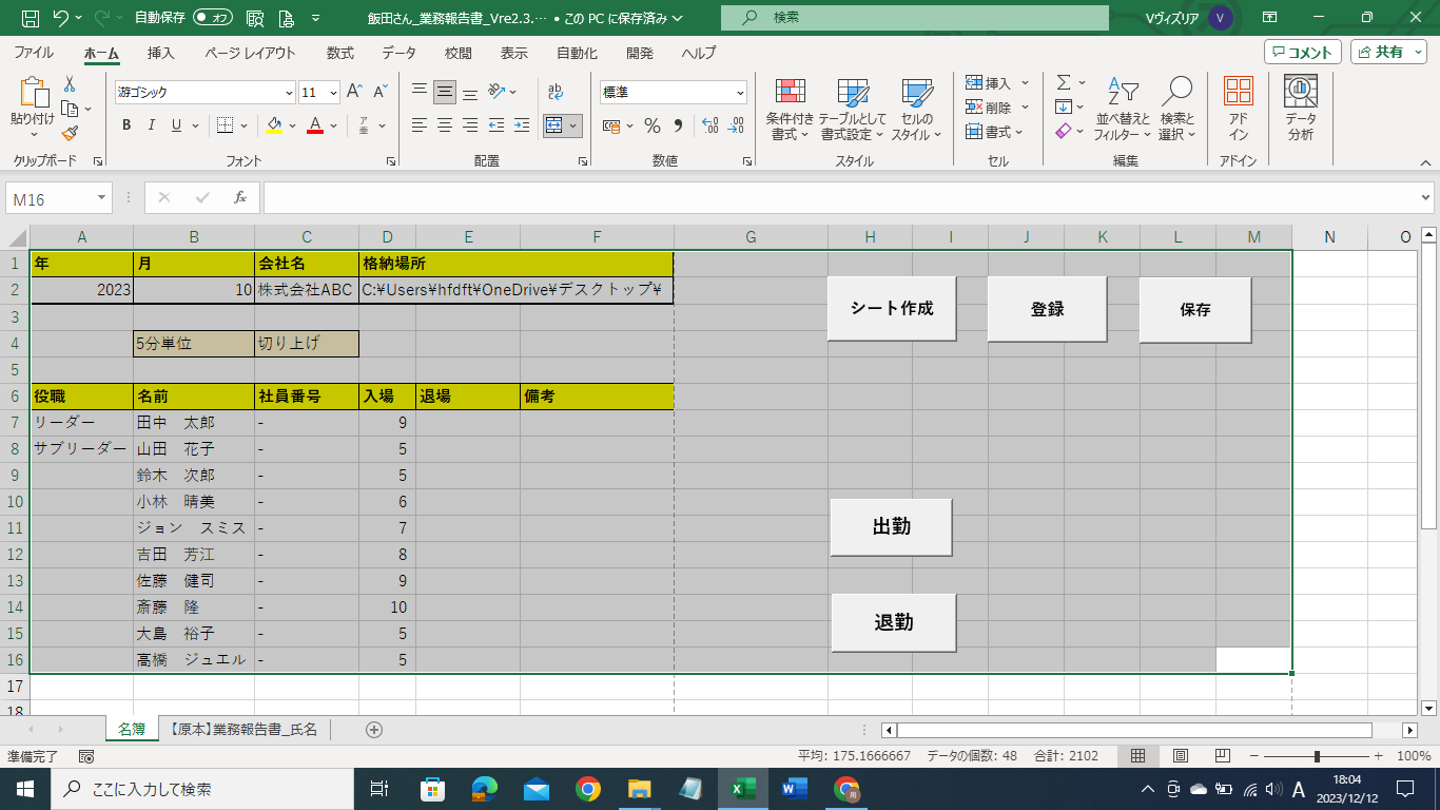
Task: Click the percent style icon
Action: (x=652, y=126)
